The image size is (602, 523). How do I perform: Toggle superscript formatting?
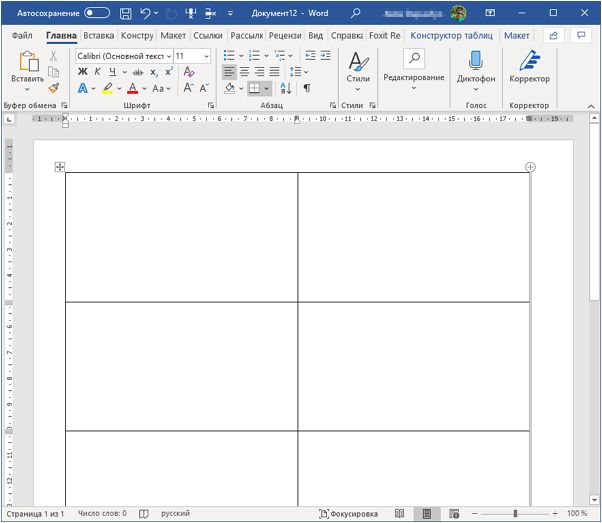[169, 71]
